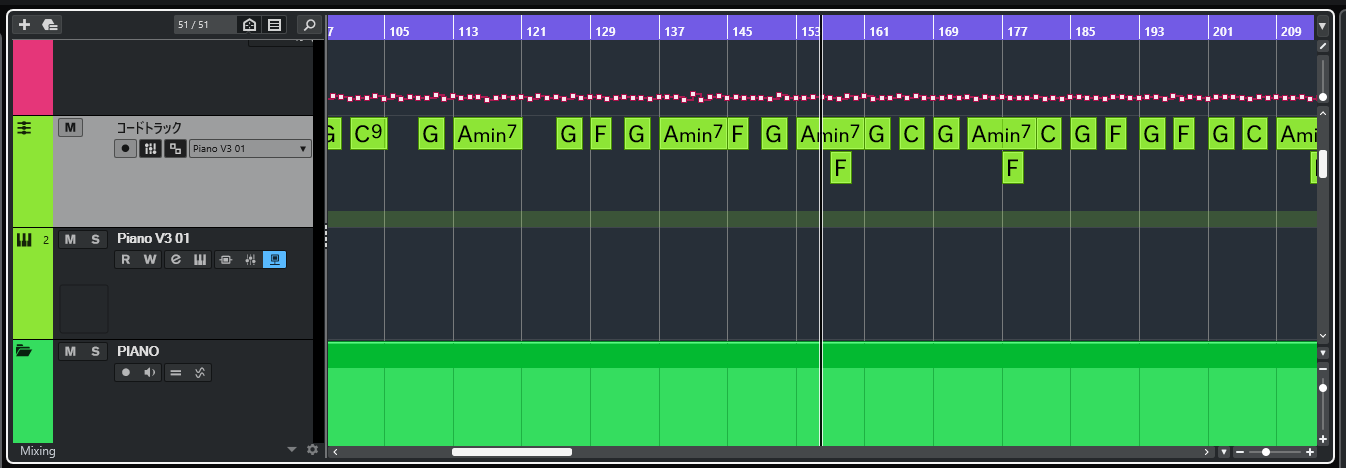Click the 185 bar marker in ruler
Screen dimensions: 1346x468
[x=1085, y=31]
